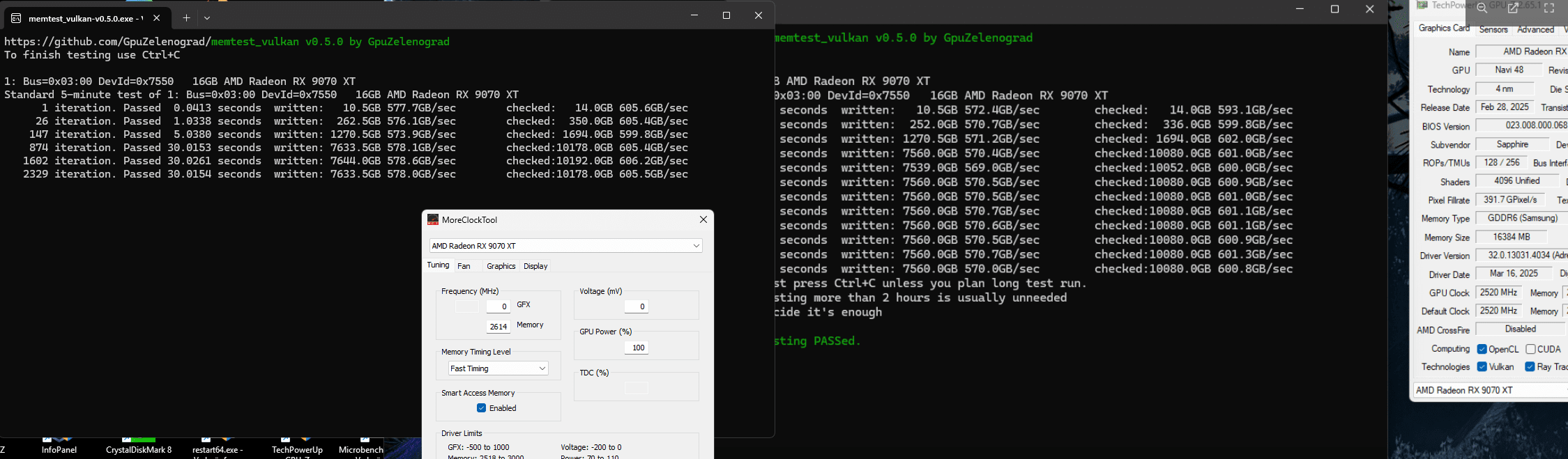
Task: Open the Sensors tab in GPU-Z
Action: (x=1493, y=29)
